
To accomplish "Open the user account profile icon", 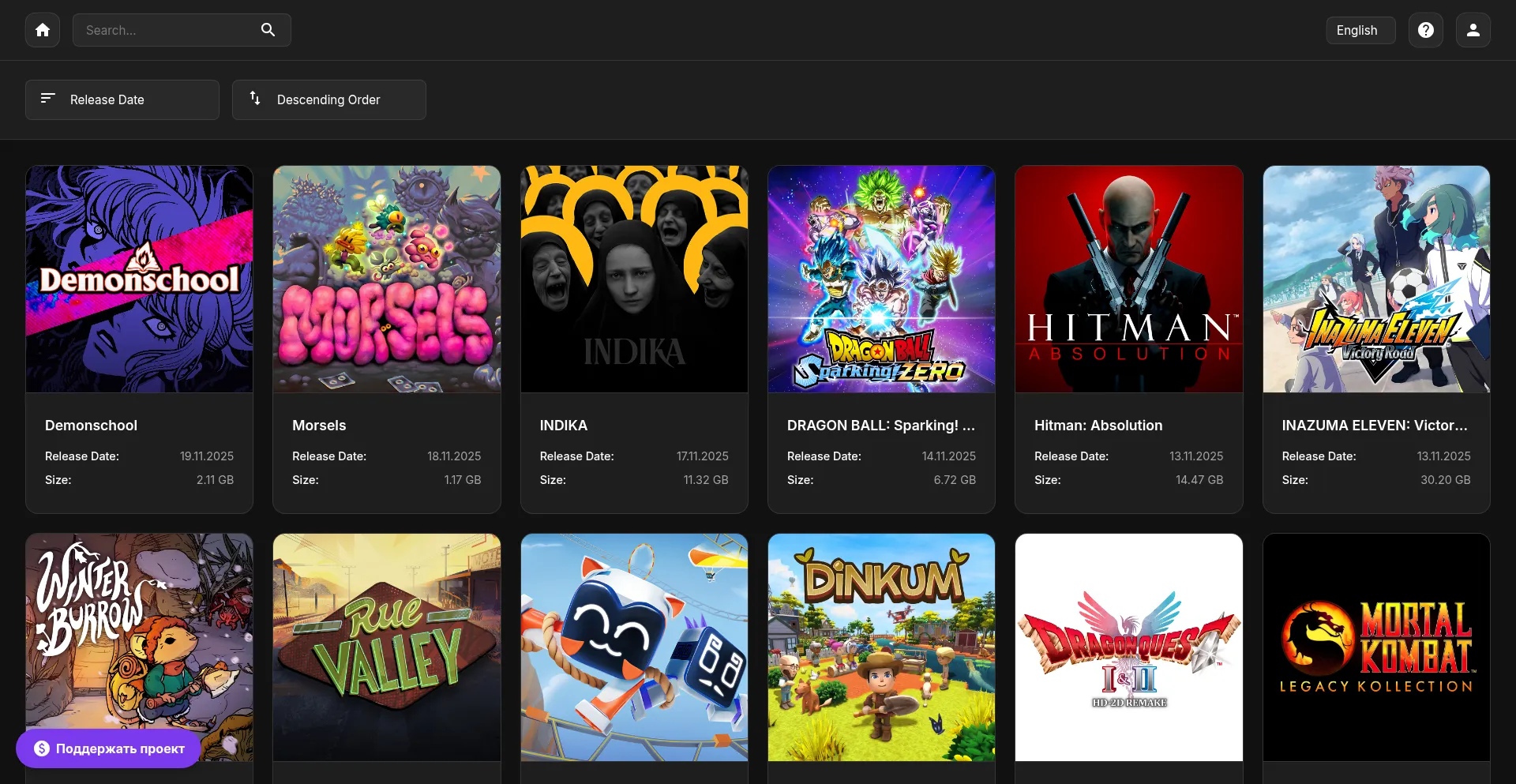I will click(1473, 30).
